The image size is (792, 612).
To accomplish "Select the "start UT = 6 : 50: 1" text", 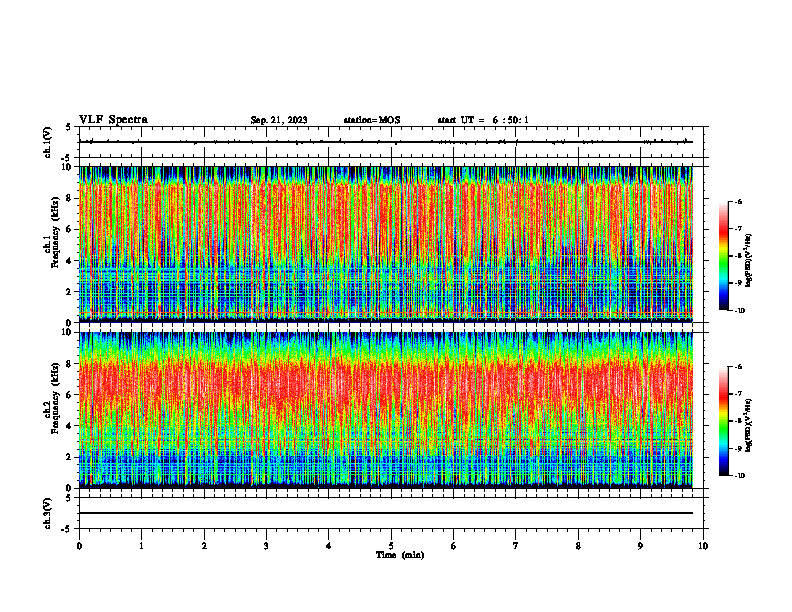I will tap(483, 120).
